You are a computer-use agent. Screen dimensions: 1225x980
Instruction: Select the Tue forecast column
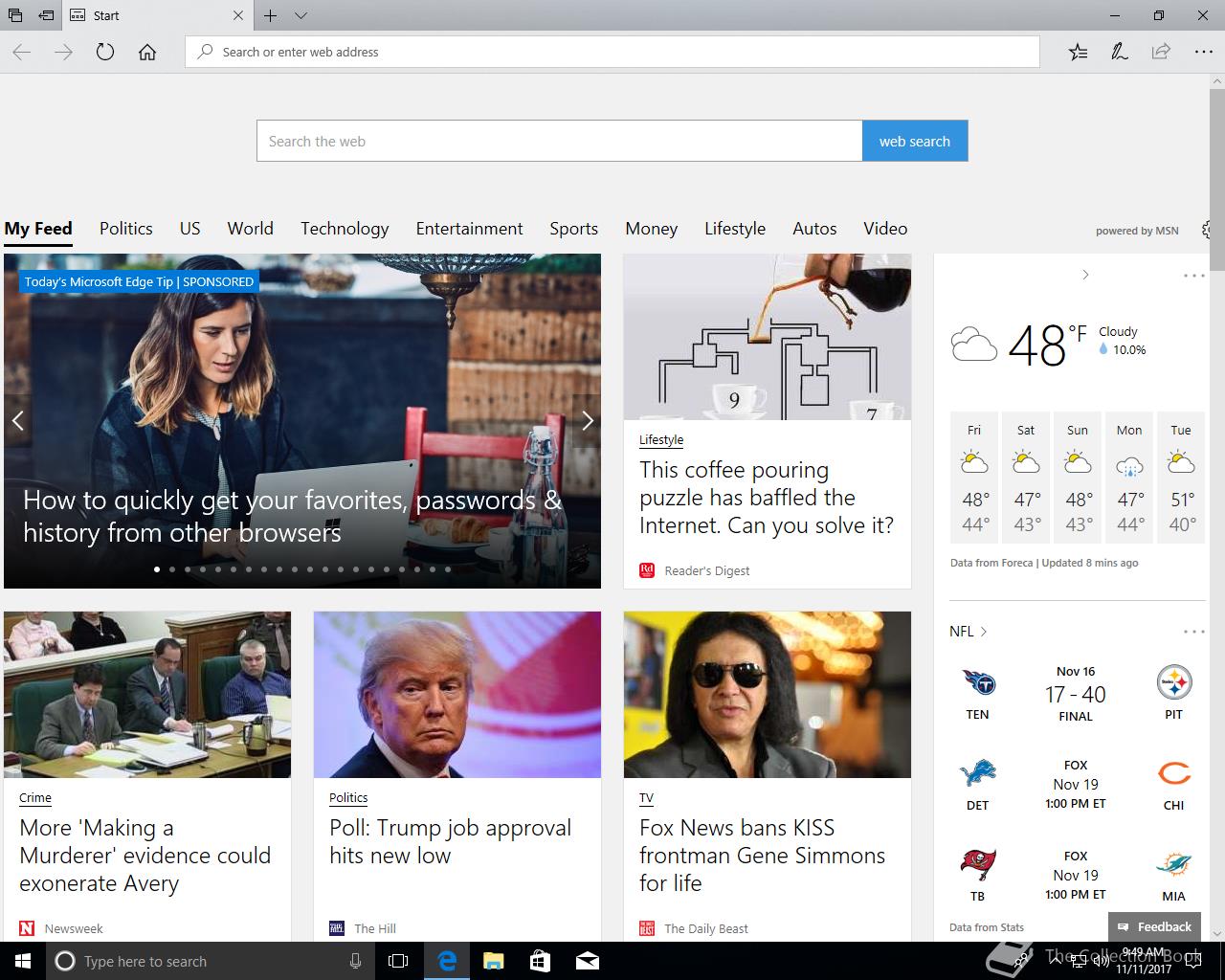coord(1181,478)
